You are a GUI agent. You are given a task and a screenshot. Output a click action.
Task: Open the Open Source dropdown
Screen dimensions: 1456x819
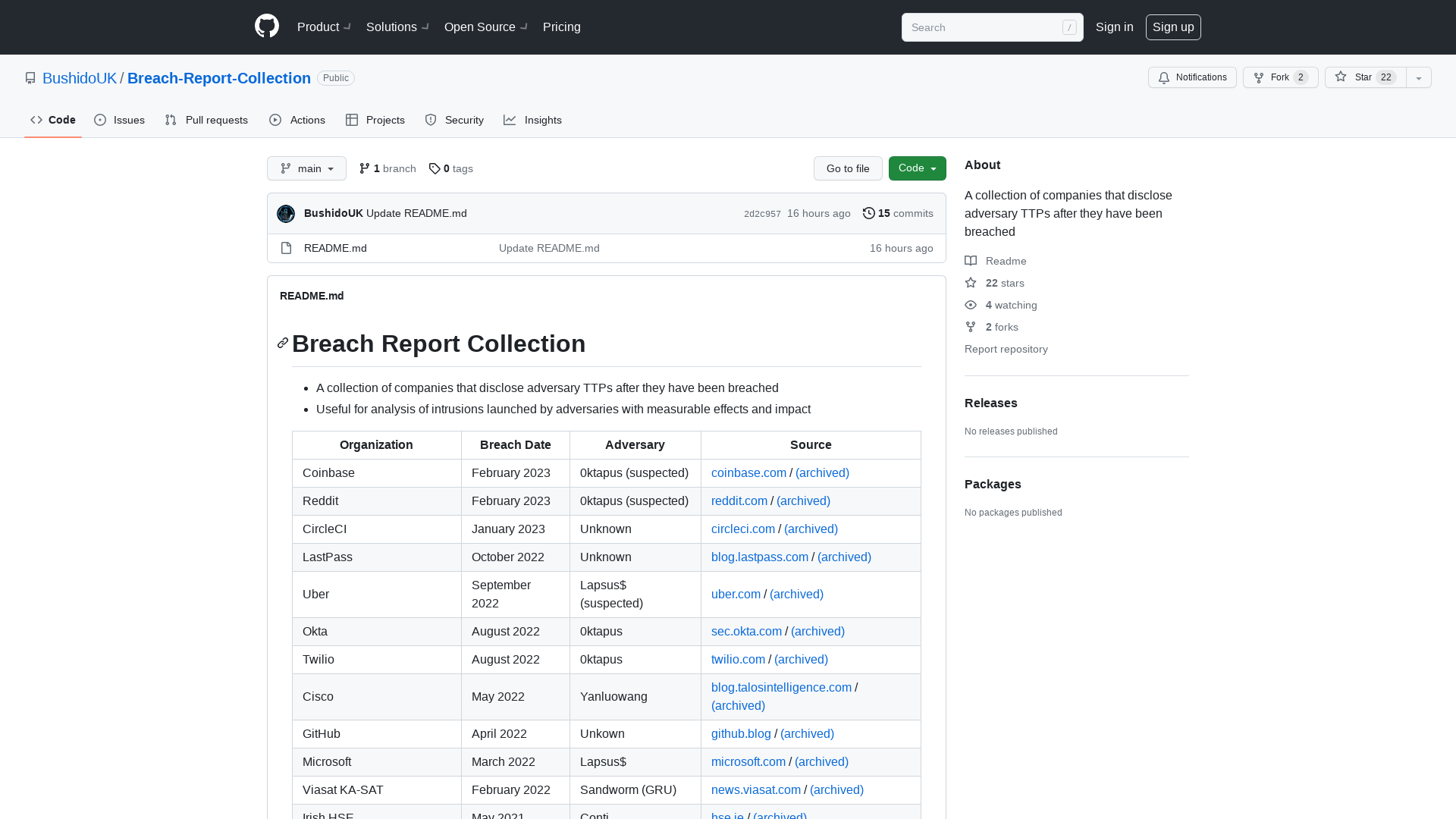486,27
